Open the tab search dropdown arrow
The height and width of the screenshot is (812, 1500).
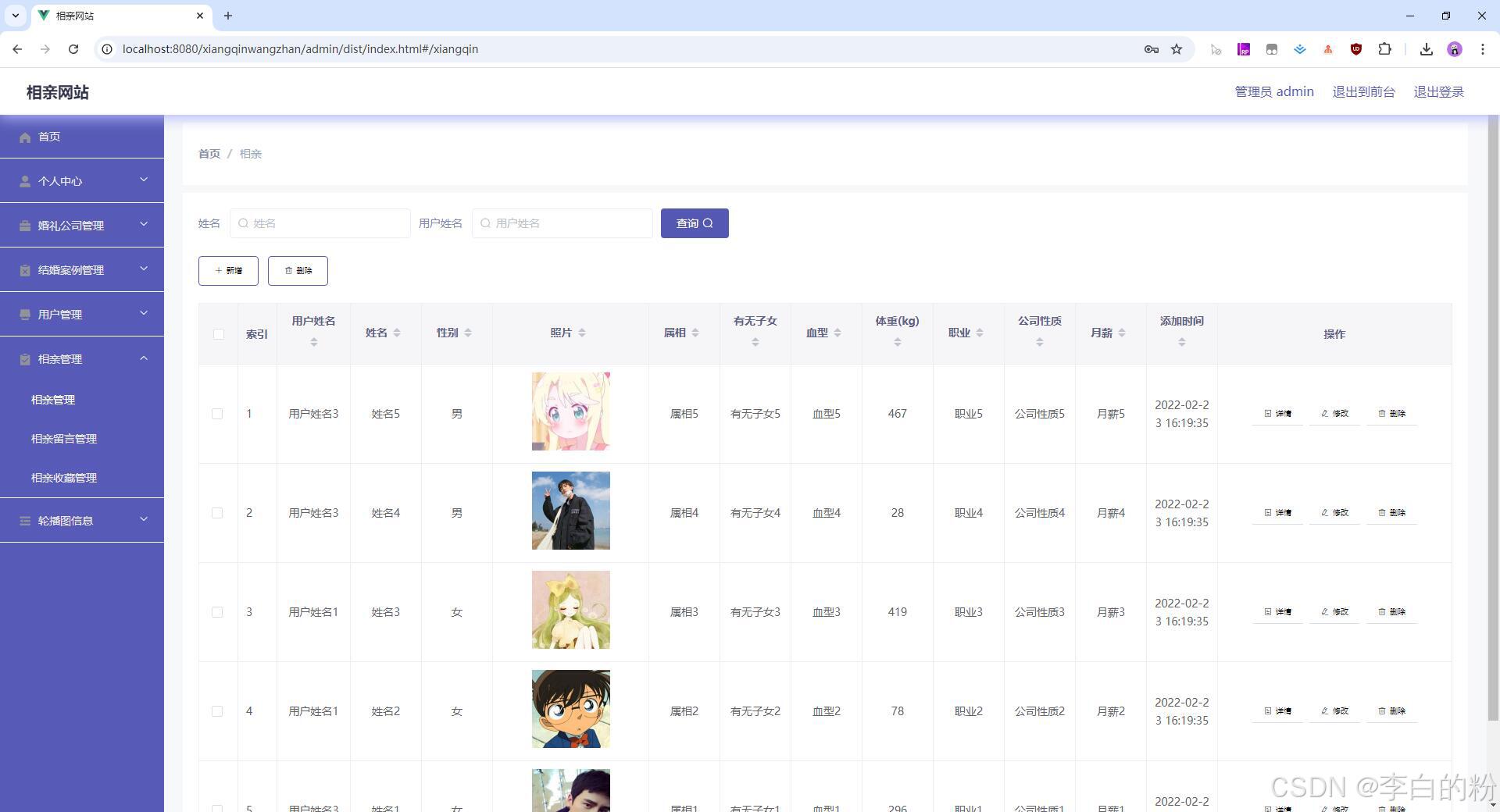click(x=15, y=16)
